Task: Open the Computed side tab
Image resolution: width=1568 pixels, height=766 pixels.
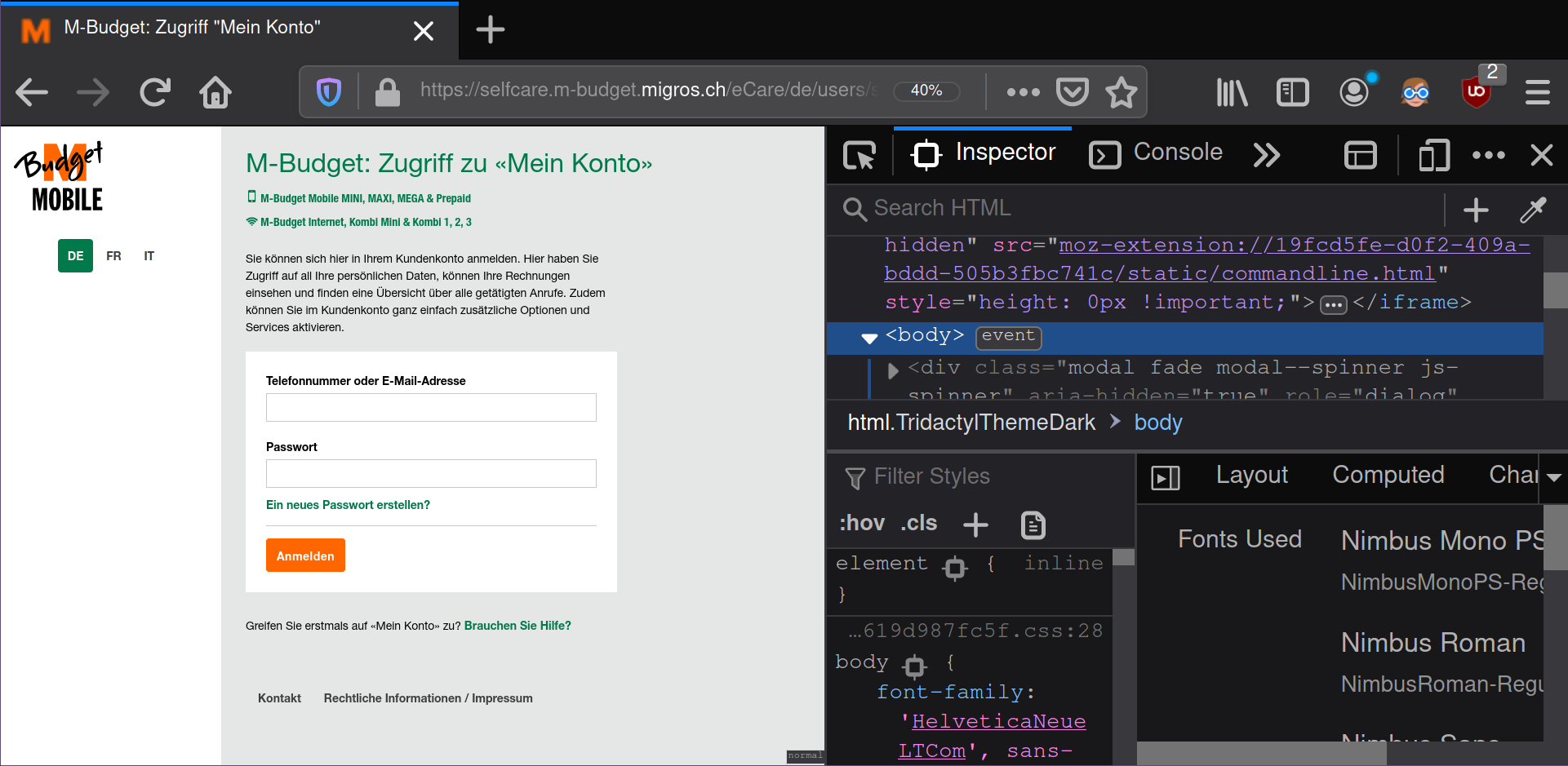Action: (x=1388, y=475)
